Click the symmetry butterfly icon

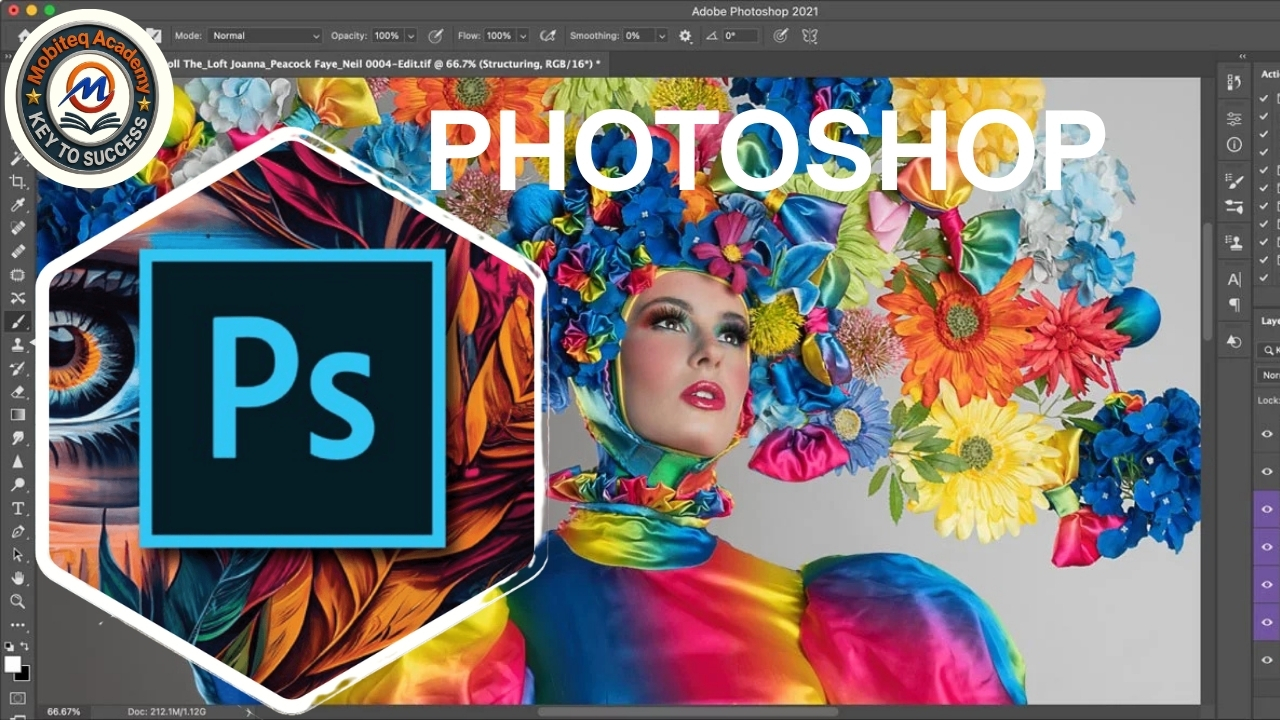(x=809, y=36)
